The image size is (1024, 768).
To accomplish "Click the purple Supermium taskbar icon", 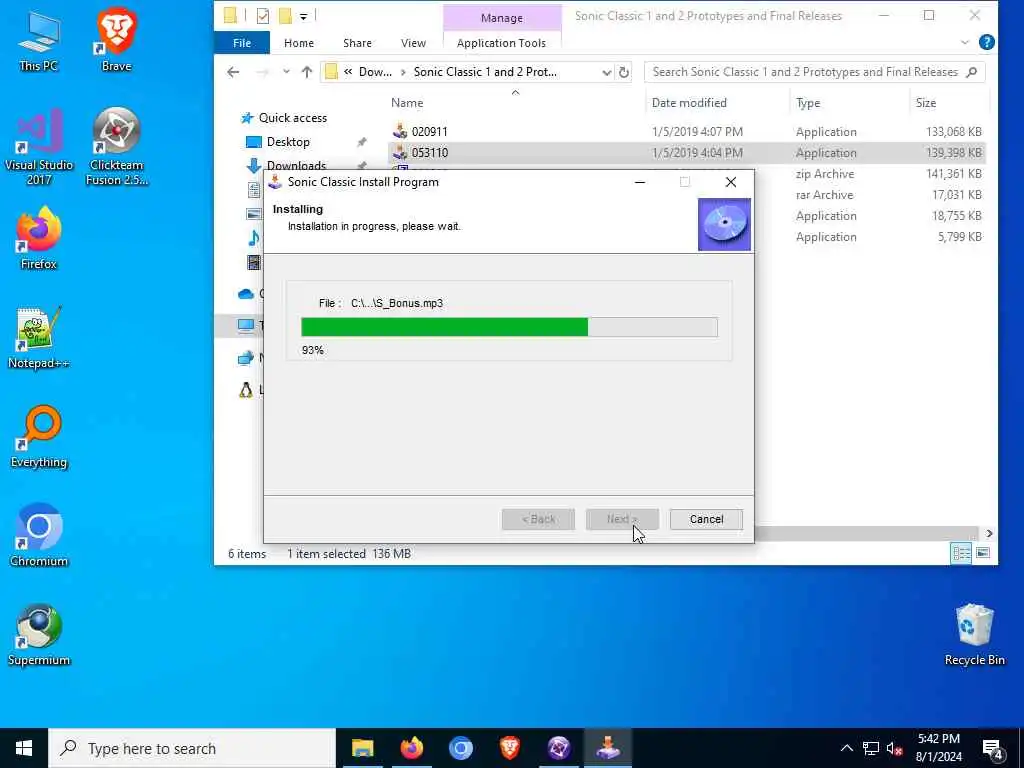I will (558, 748).
